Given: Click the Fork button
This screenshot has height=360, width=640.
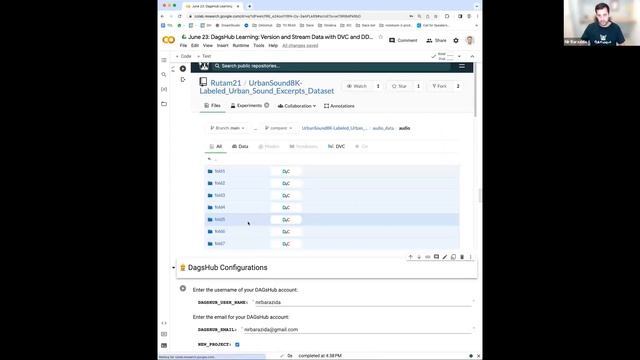Looking at the screenshot, I should [439, 86].
